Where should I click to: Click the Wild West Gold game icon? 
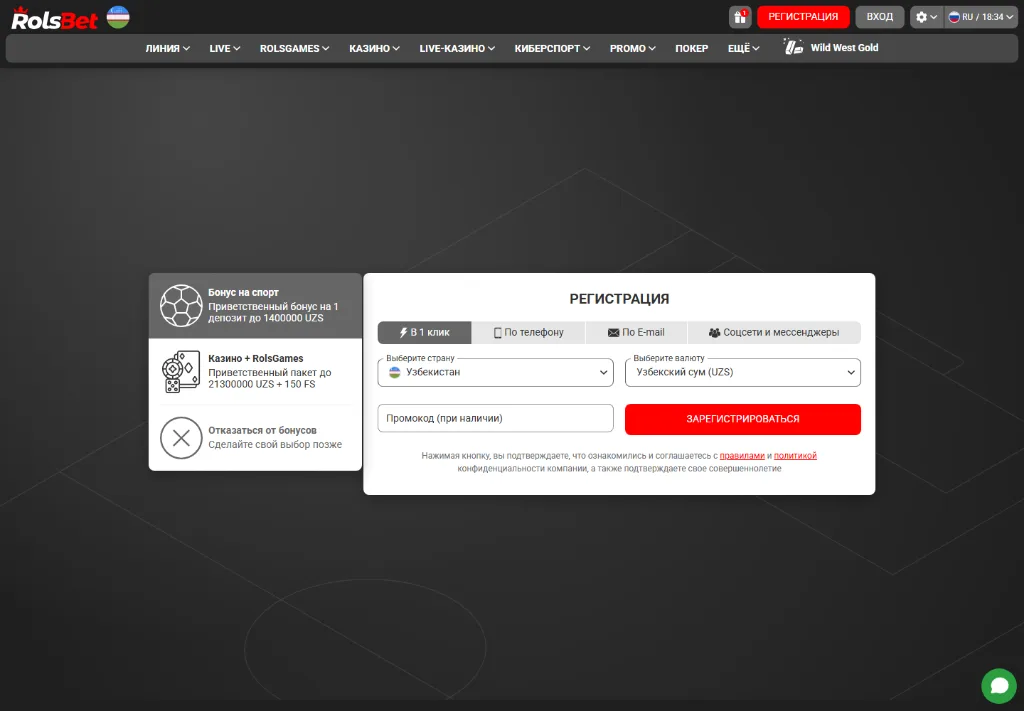click(793, 47)
